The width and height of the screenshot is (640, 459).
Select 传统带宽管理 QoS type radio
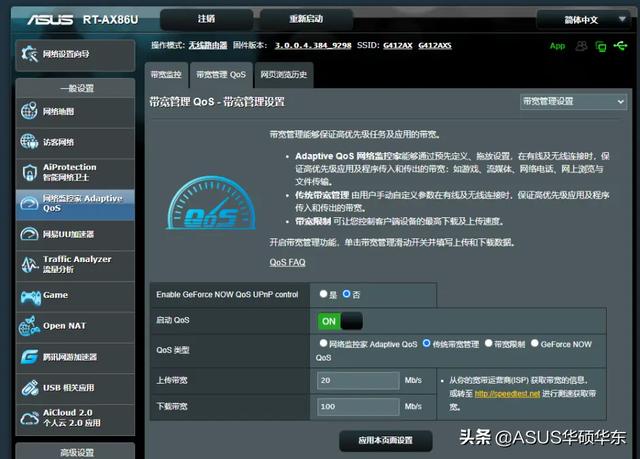(x=427, y=344)
